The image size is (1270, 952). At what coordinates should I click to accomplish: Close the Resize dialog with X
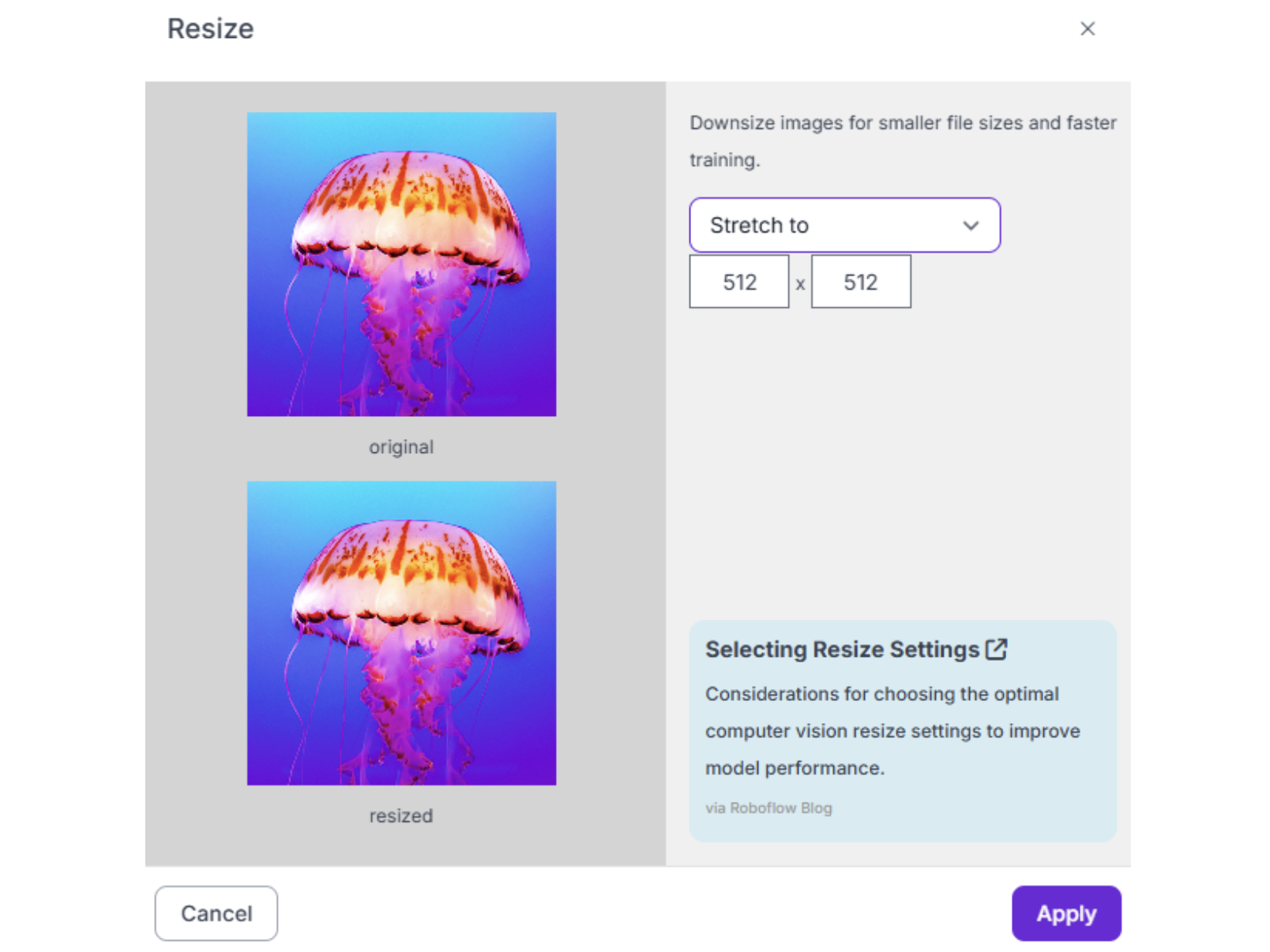click(1087, 29)
